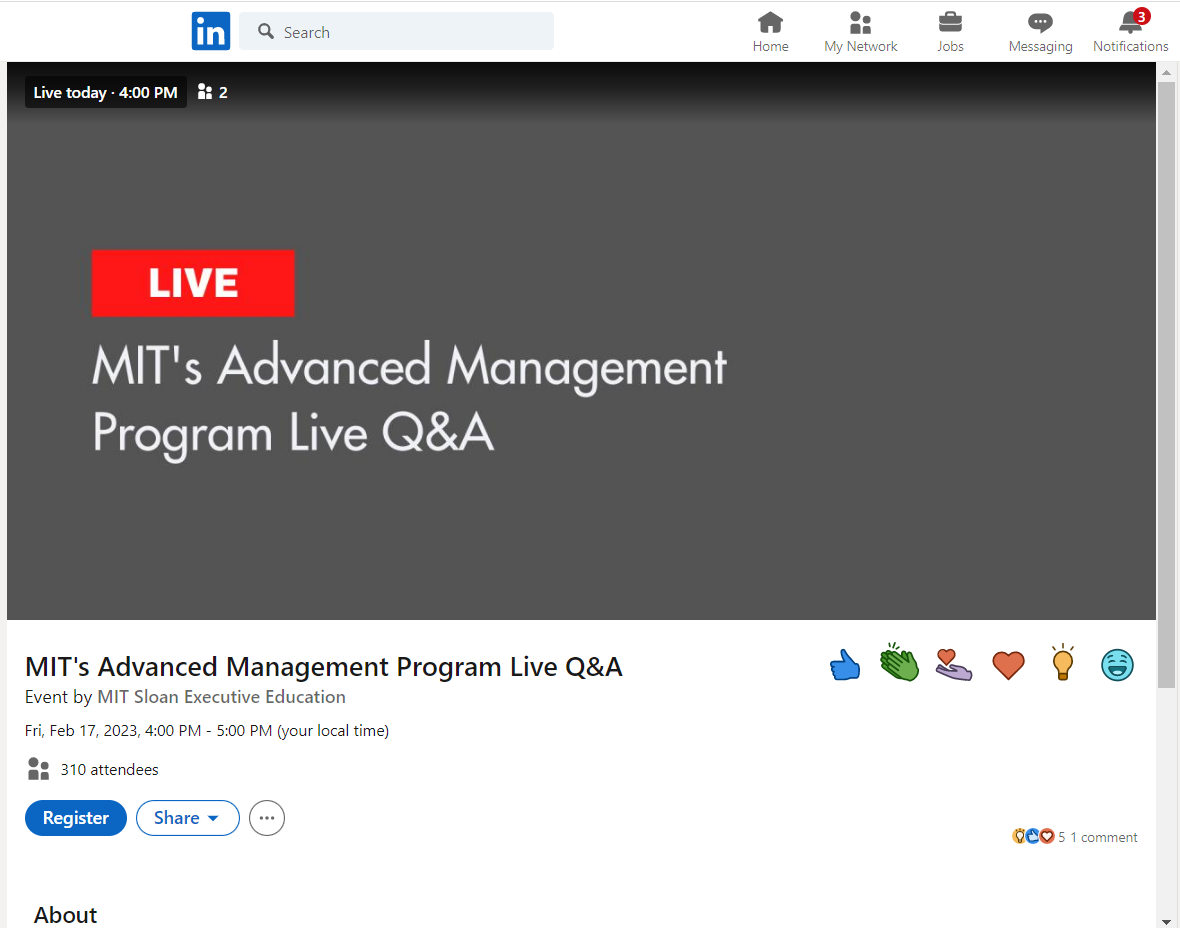The image size is (1180, 928).
Task: React with the Support heart-in-hand icon
Action: click(953, 665)
